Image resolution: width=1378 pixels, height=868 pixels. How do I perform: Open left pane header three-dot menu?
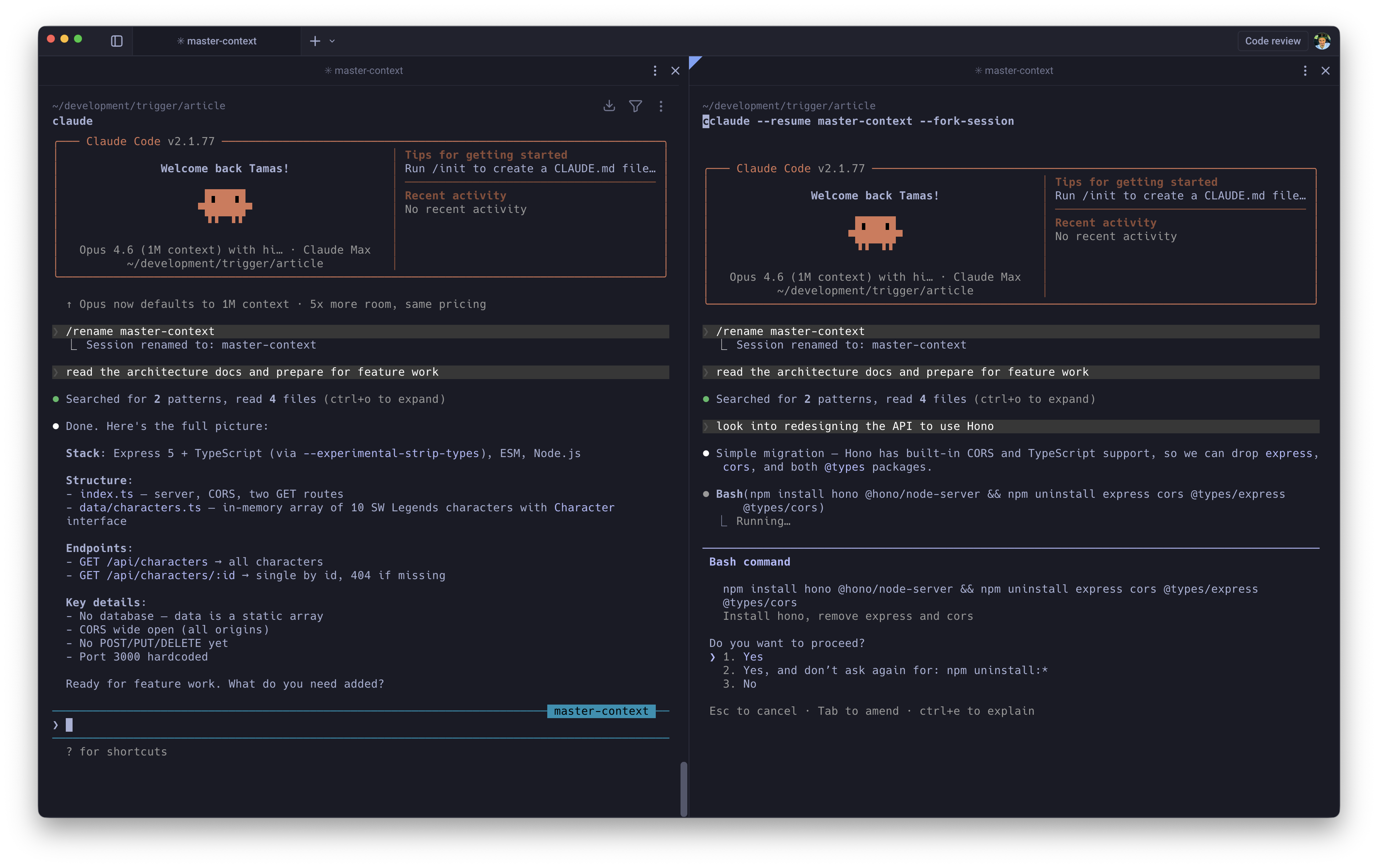pos(655,71)
